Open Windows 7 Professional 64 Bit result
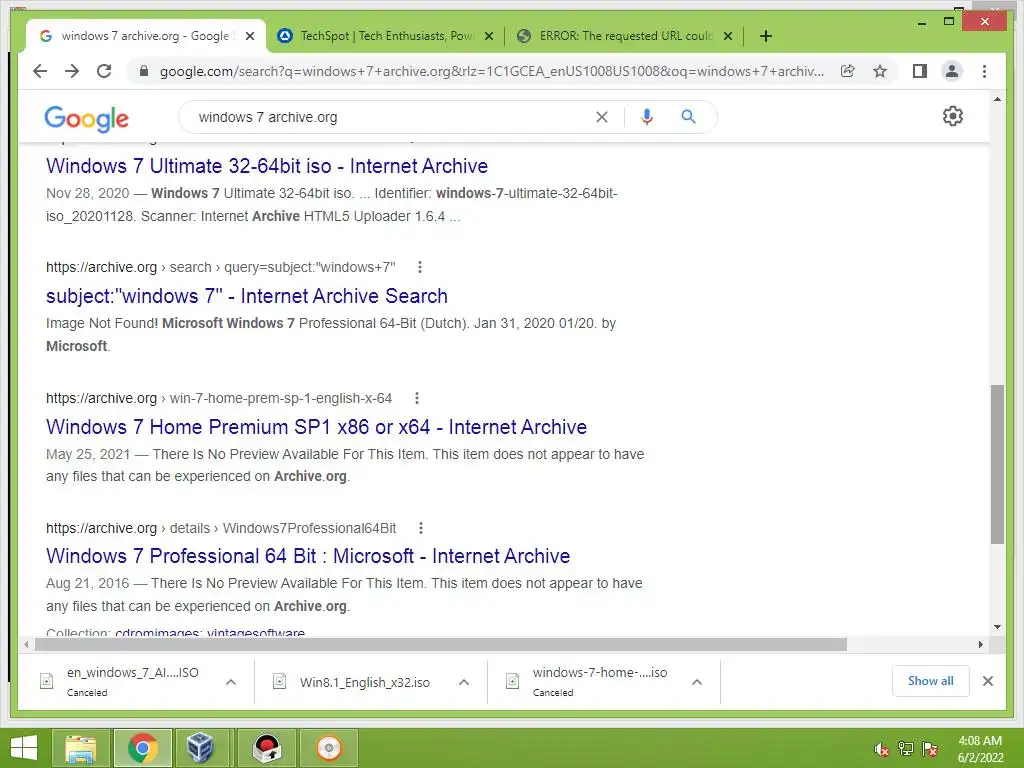Viewport: 1024px width, 768px height. click(308, 556)
